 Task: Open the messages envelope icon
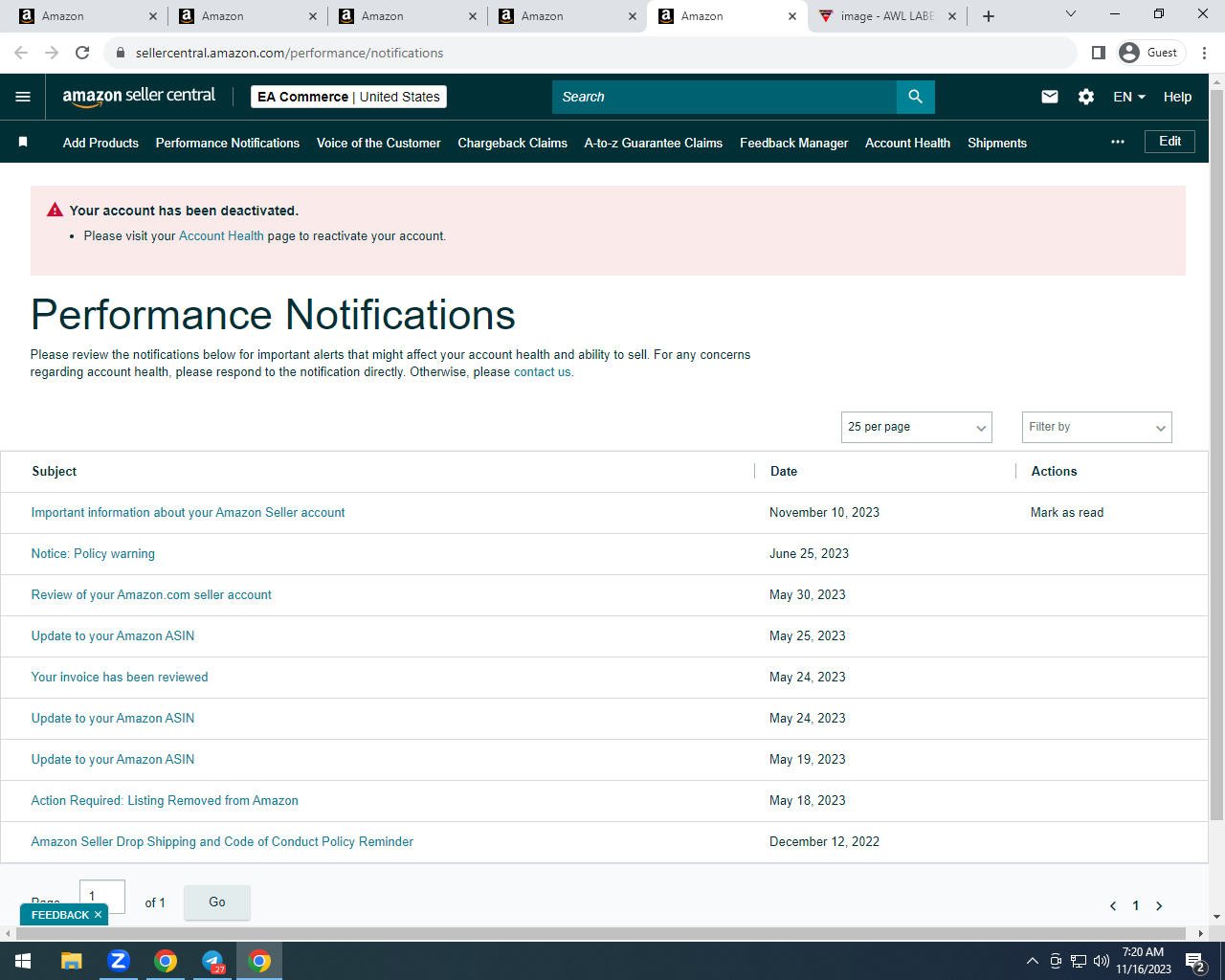coord(1050,97)
